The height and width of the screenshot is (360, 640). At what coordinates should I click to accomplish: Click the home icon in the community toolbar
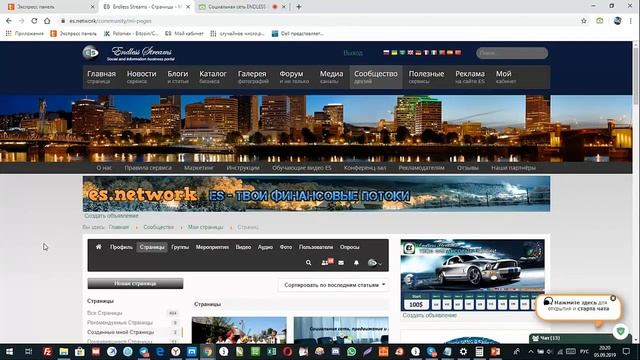tap(98, 247)
